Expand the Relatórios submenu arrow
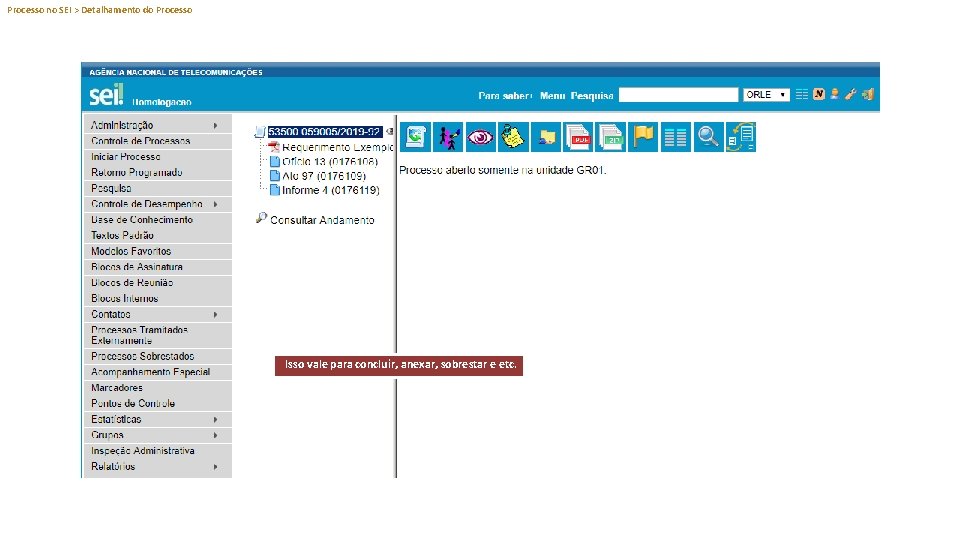Screen dimensions: 960x540 pos(216,467)
